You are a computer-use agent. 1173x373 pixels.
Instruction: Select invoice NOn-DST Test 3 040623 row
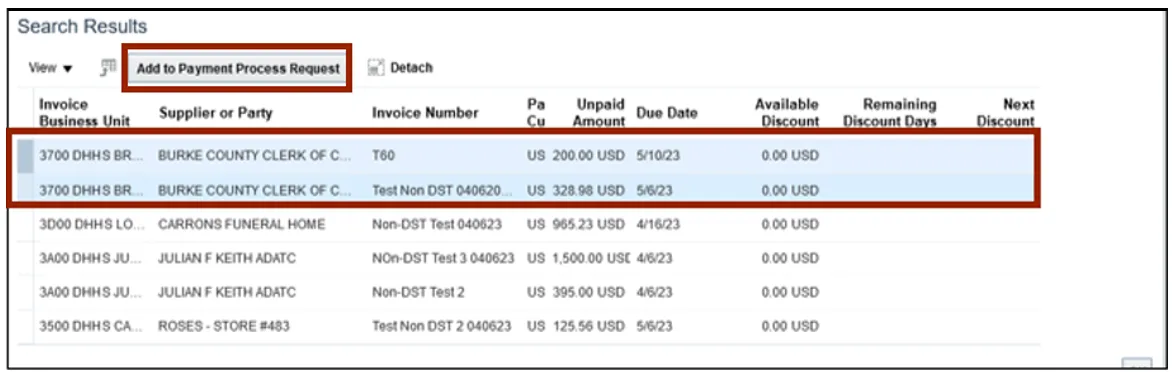[x=528, y=259]
